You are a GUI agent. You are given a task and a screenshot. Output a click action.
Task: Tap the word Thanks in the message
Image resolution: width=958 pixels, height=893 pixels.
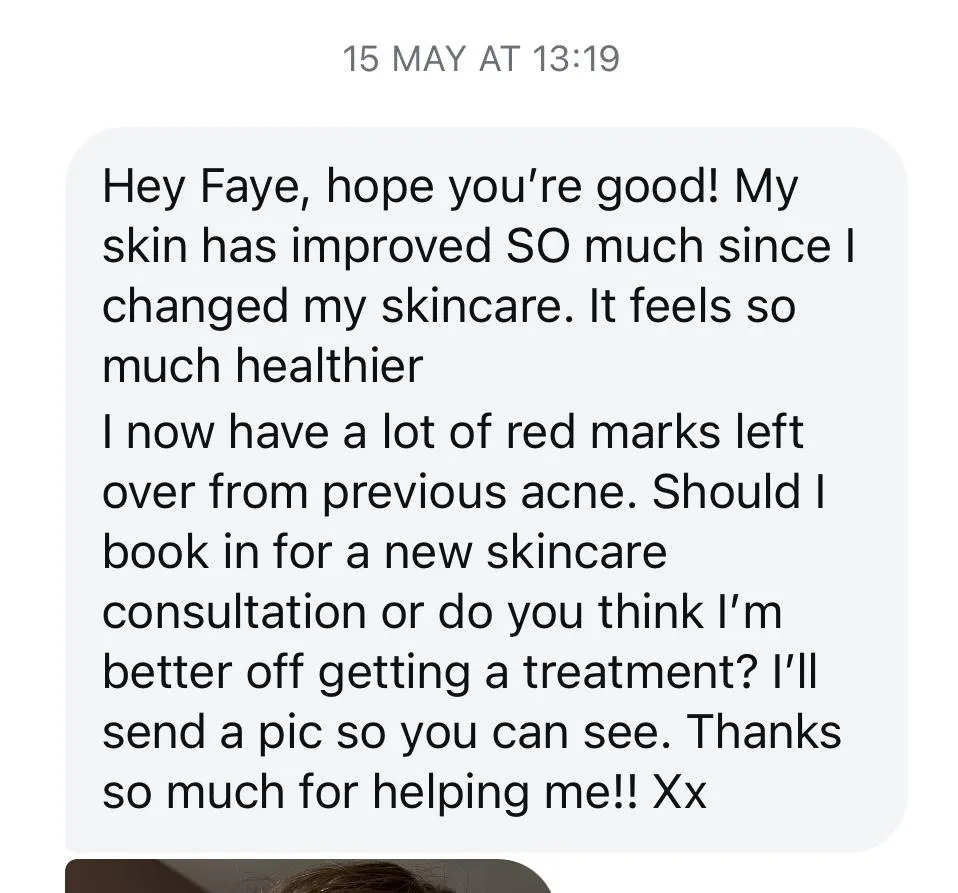coord(764,731)
